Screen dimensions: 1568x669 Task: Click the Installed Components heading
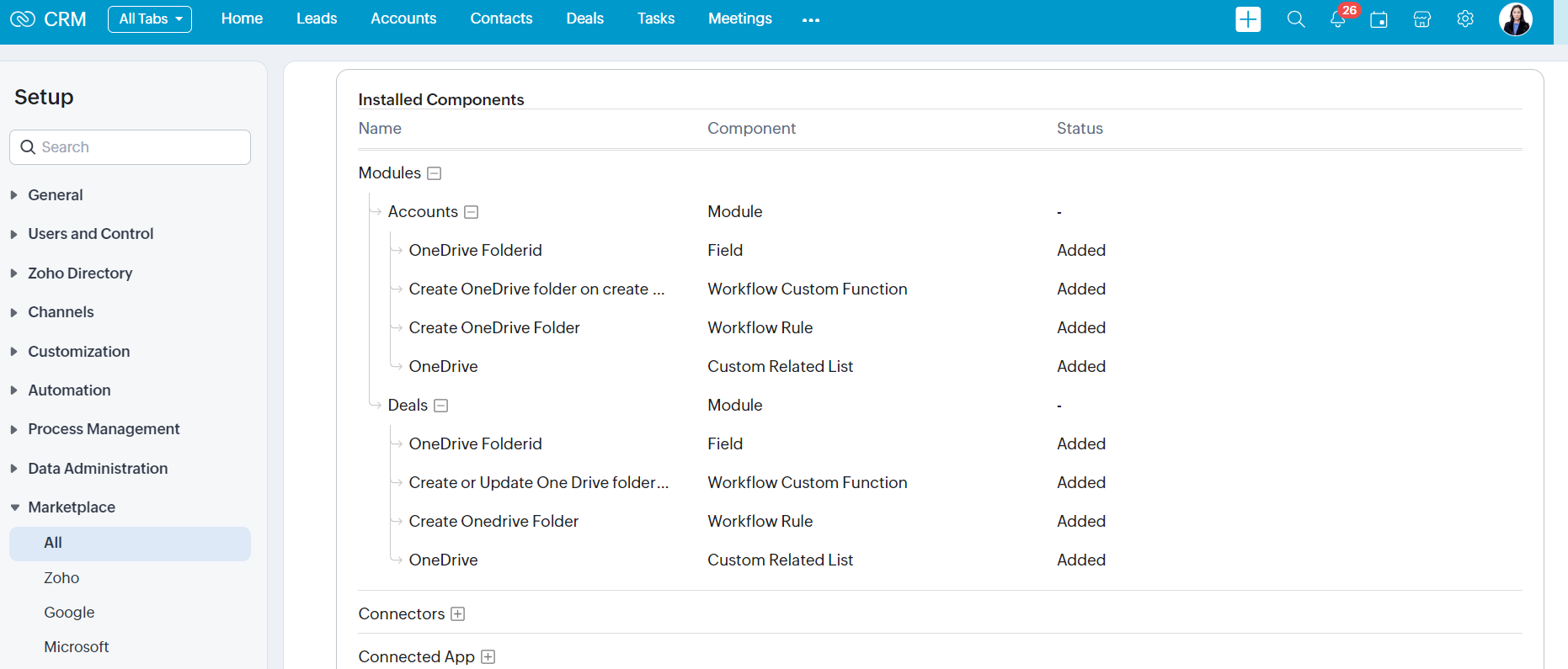click(x=440, y=99)
